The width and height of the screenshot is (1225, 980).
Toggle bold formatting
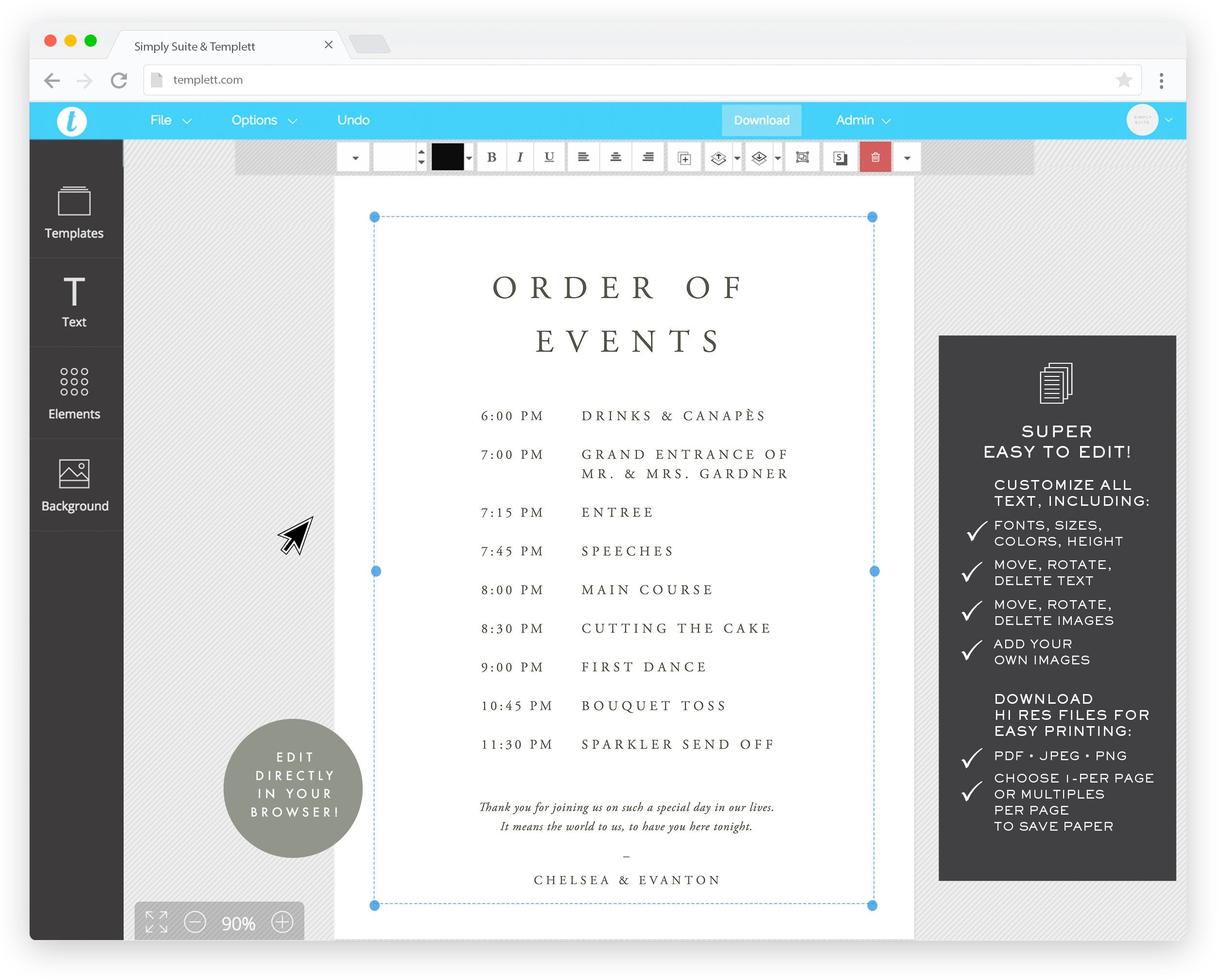click(x=492, y=158)
